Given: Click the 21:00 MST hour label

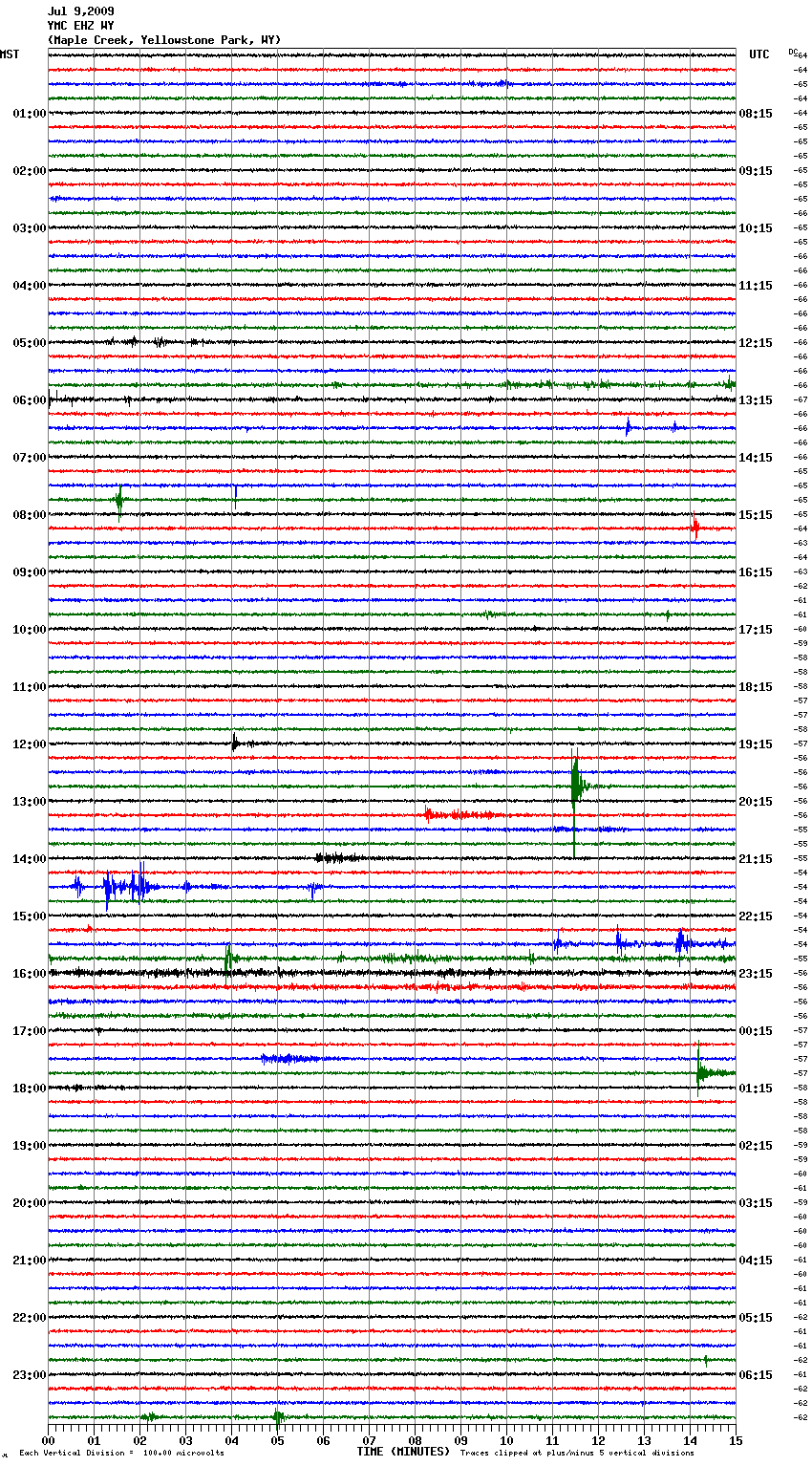Looking at the screenshot, I should tap(30, 1261).
